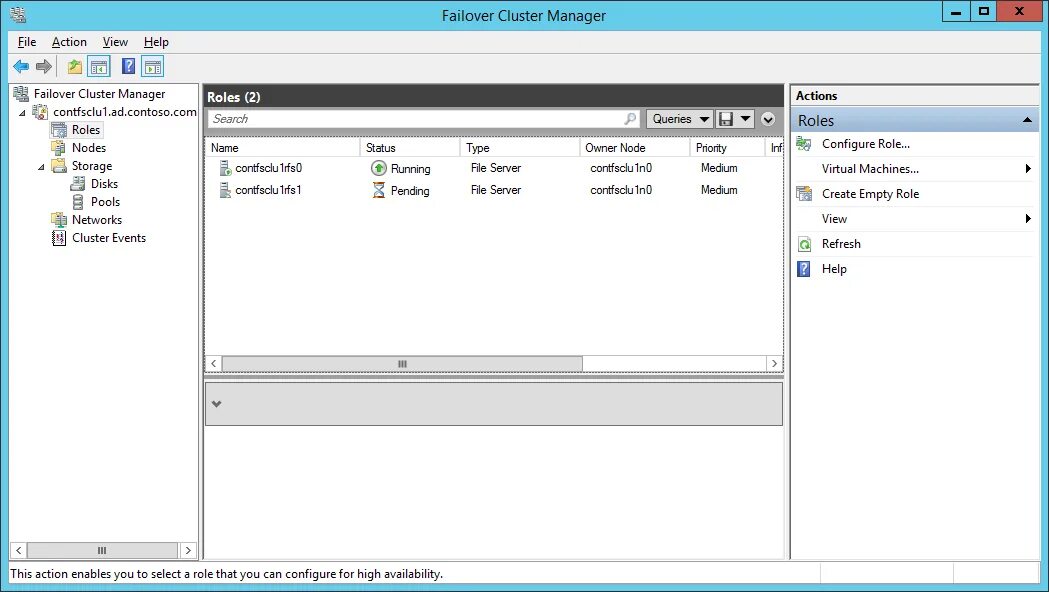Click the roles list horizontal scrollbar thumb
Viewport: 1049px width, 592px height.
pyautogui.click(x=402, y=364)
